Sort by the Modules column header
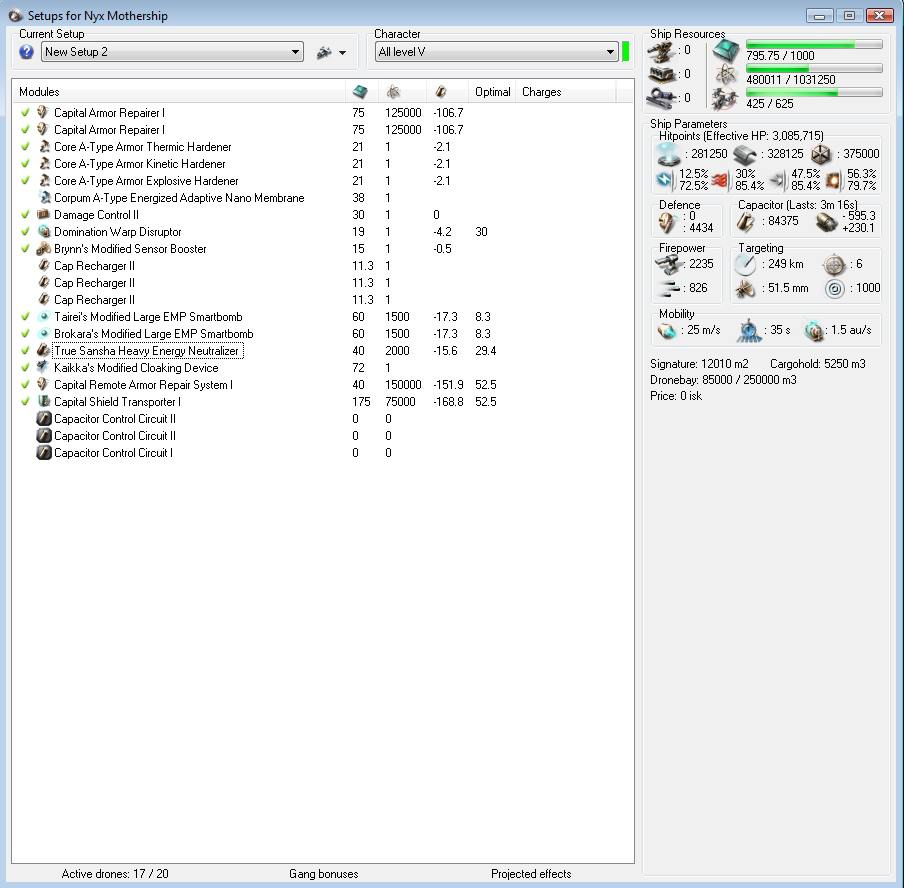The height and width of the screenshot is (888, 904). pos(179,92)
